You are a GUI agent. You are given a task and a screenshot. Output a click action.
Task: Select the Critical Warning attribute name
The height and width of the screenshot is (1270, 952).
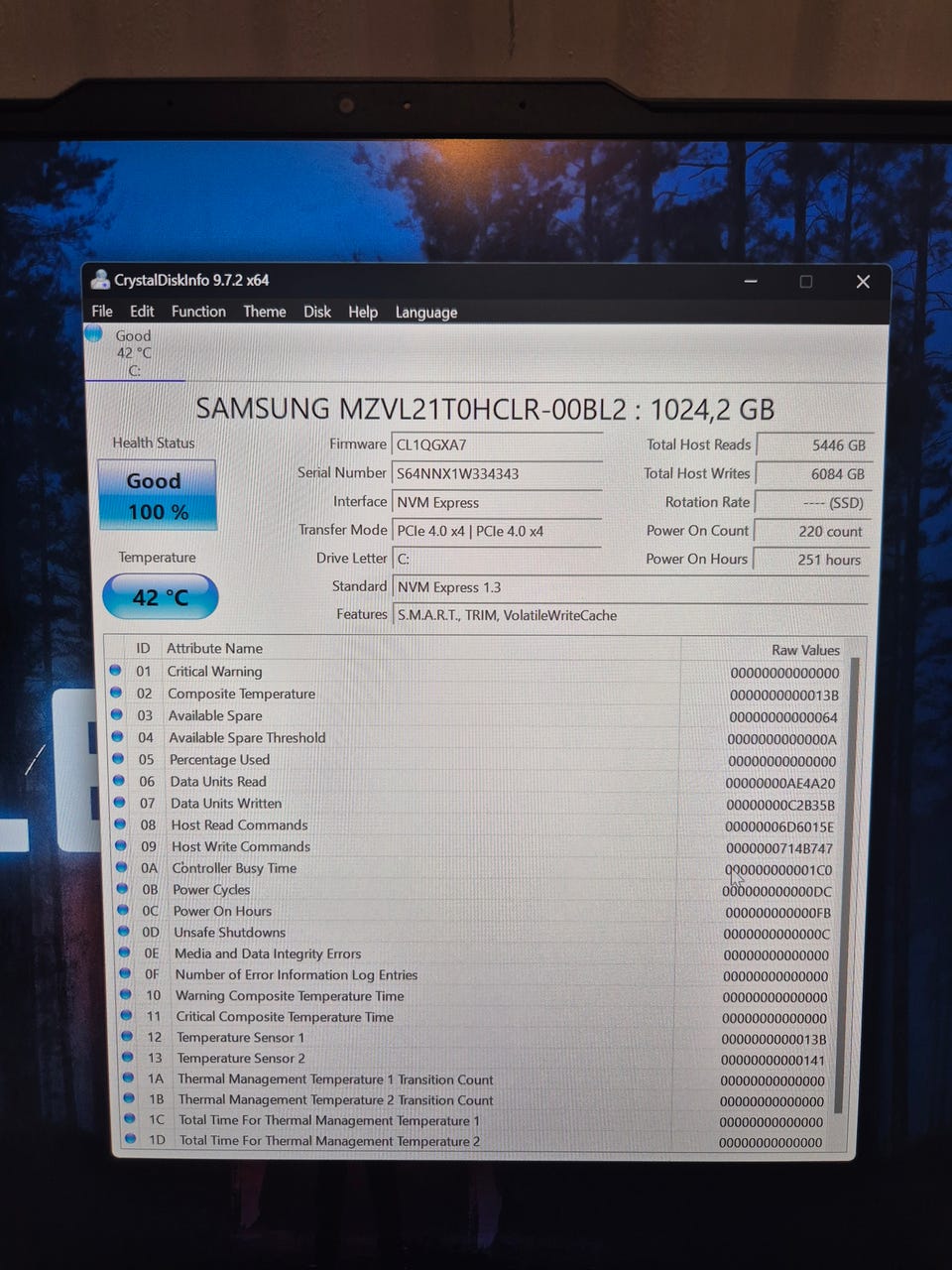214,672
